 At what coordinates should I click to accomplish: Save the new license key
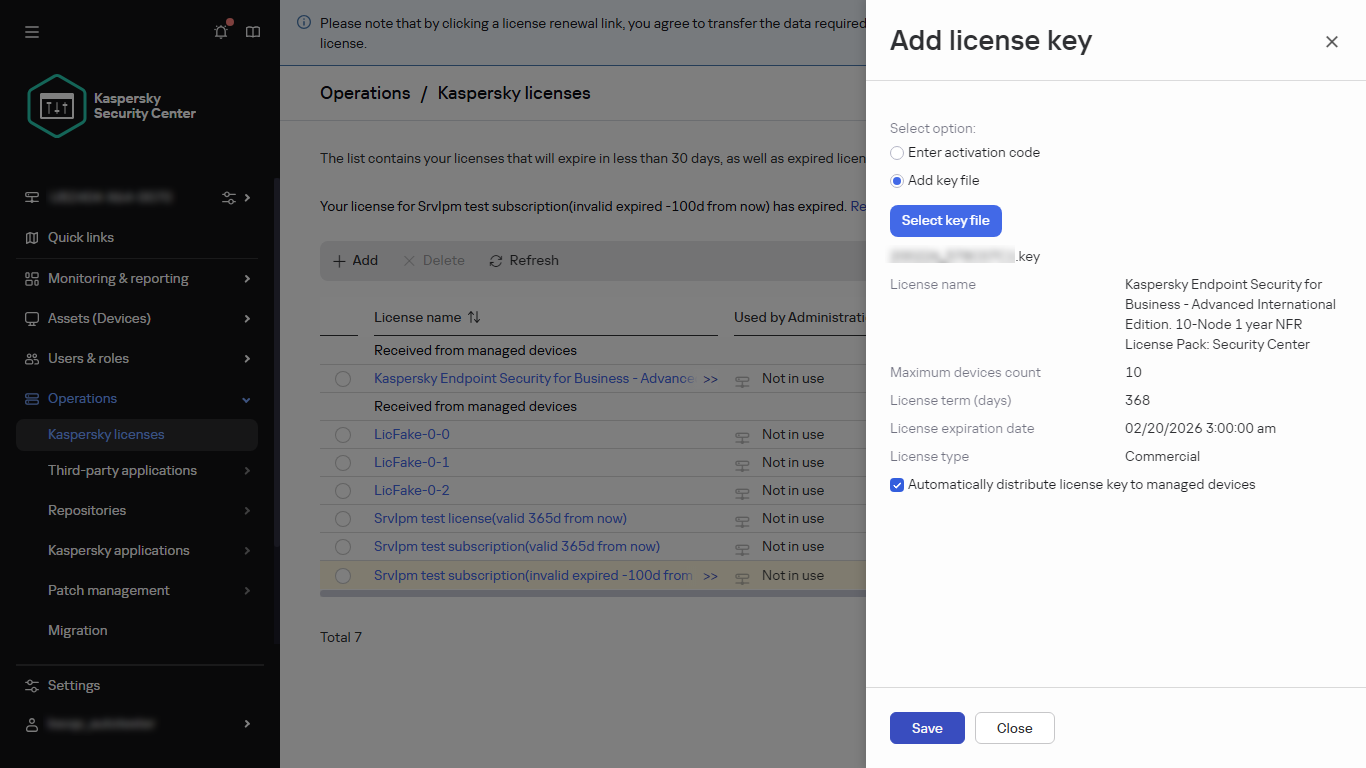click(926, 728)
